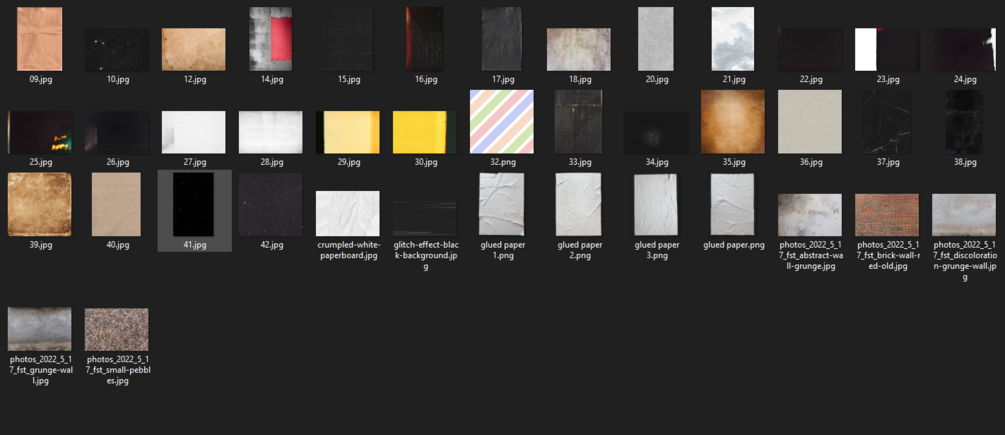Click the fst_small-pebbles.jpg file name
The width and height of the screenshot is (1005, 435).
[x=117, y=370]
